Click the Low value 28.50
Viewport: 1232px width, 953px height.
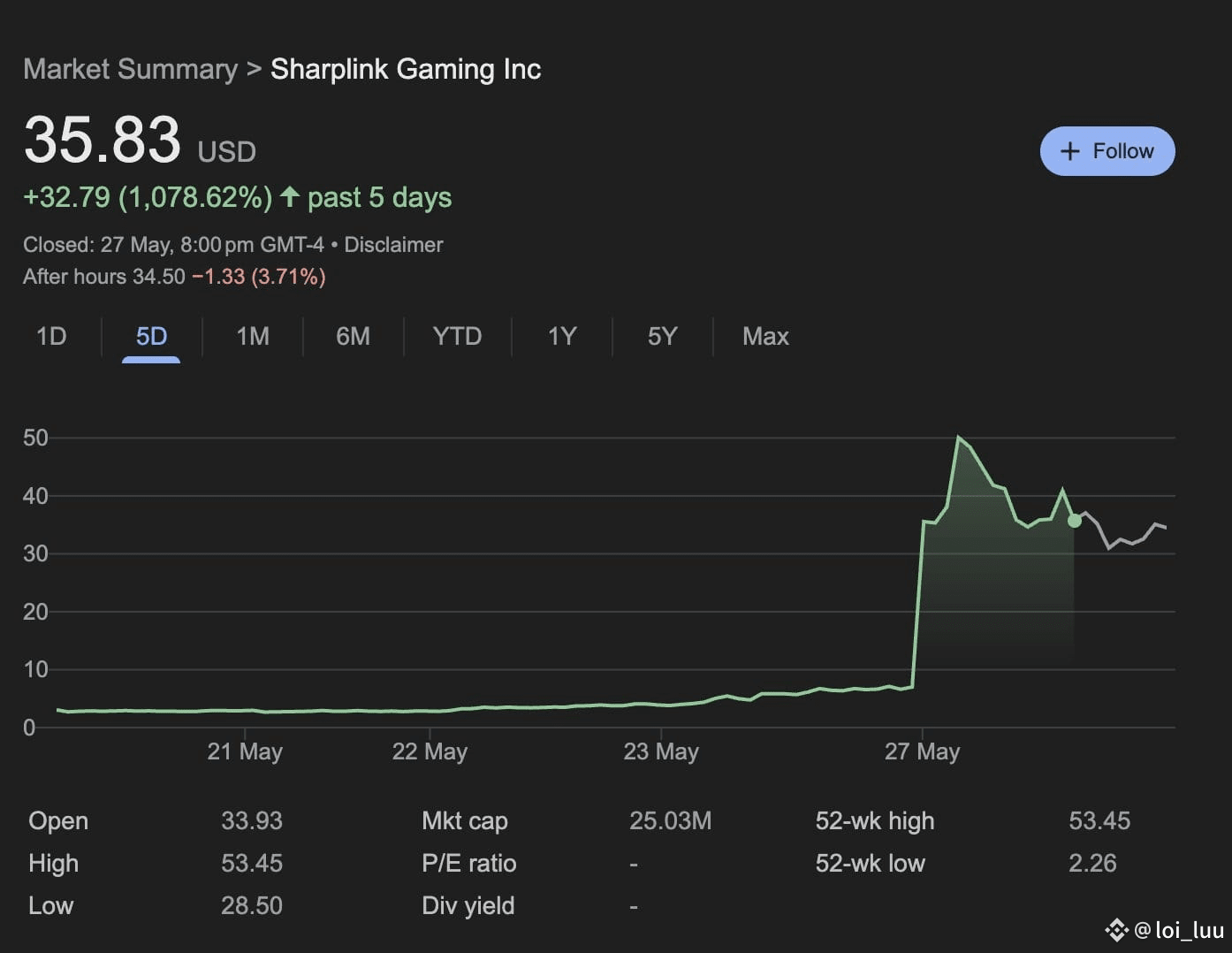[x=252, y=905]
